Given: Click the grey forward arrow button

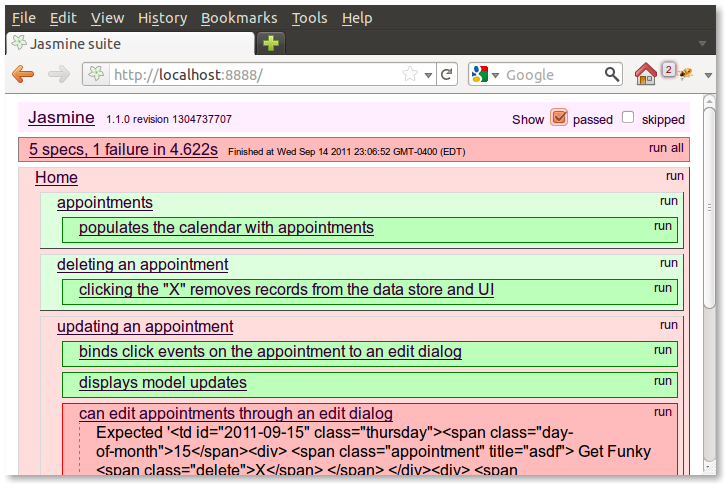Looking at the screenshot, I should pos(59,74).
